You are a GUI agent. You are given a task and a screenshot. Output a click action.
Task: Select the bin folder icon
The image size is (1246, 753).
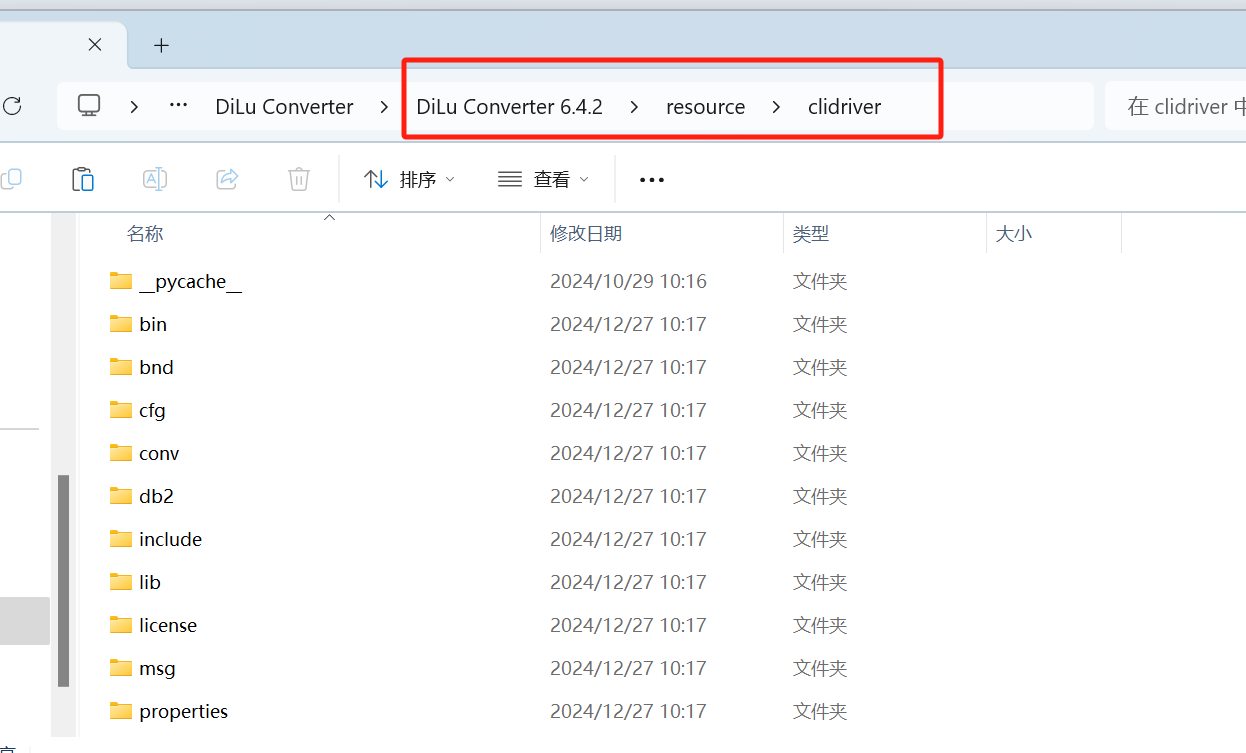121,324
